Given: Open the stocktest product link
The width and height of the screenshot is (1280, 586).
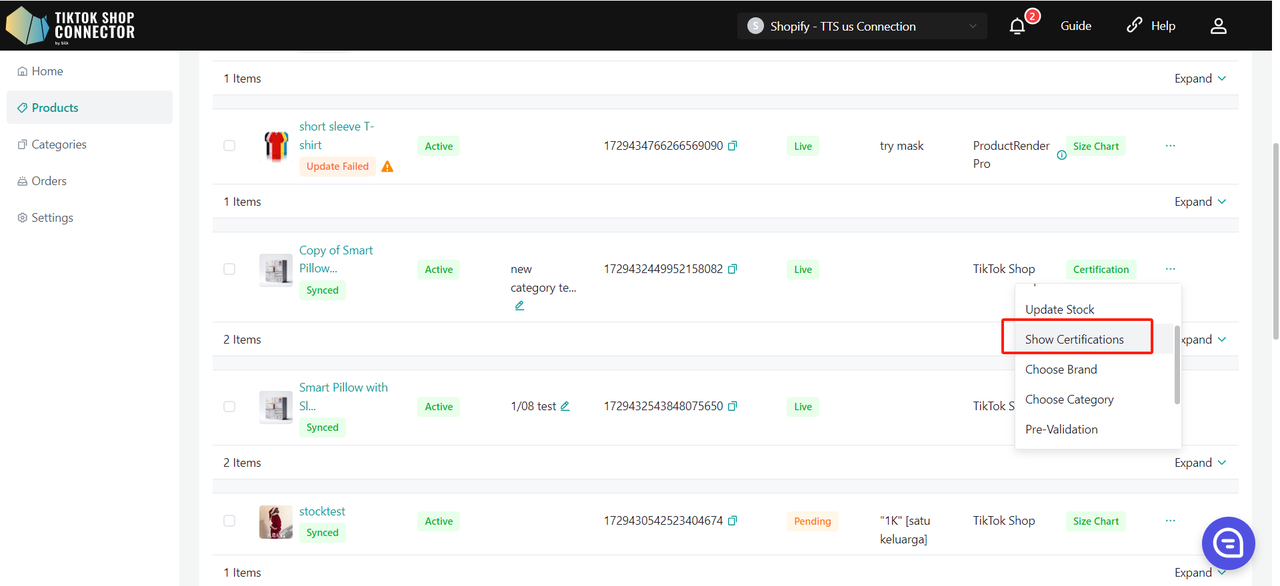Looking at the screenshot, I should [322, 512].
